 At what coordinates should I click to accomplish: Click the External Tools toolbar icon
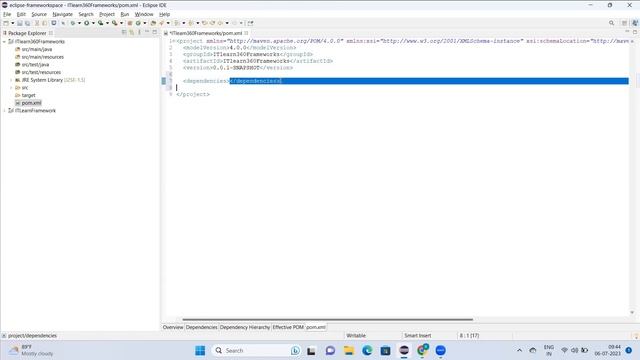coord(115,23)
